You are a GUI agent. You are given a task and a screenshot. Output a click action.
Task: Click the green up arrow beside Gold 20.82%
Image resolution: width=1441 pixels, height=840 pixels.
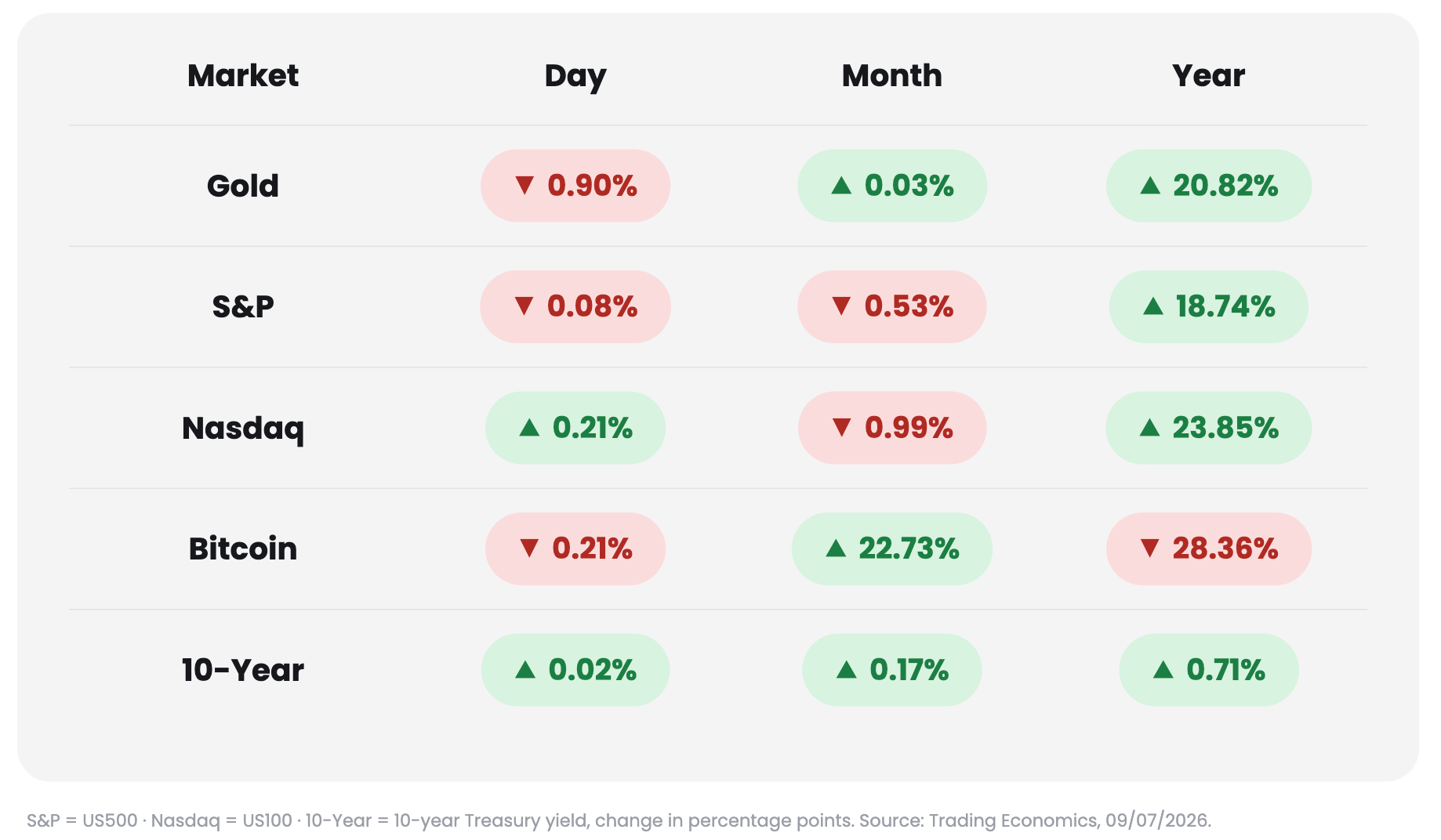click(1150, 186)
